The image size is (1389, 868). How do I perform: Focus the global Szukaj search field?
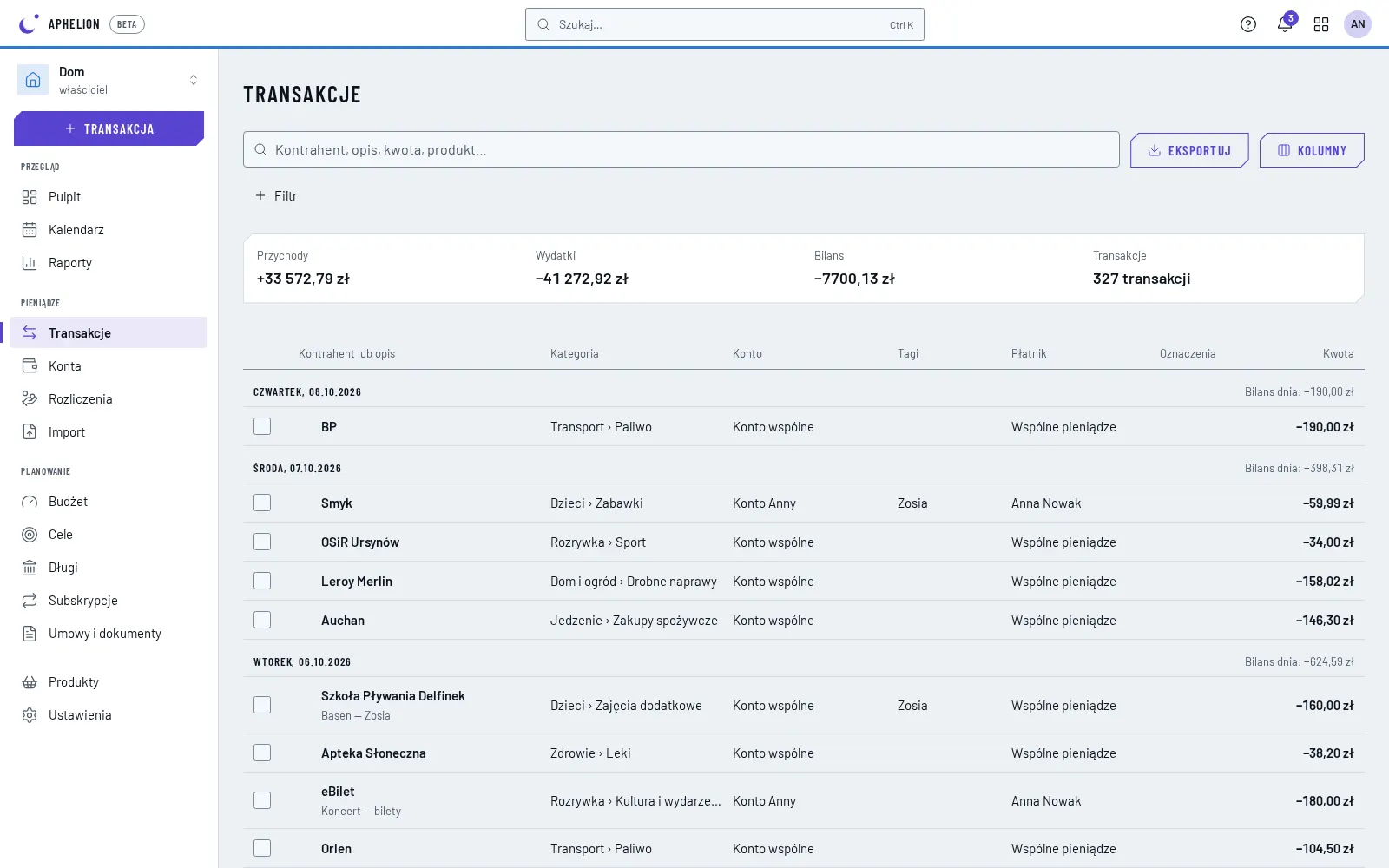pos(725,24)
